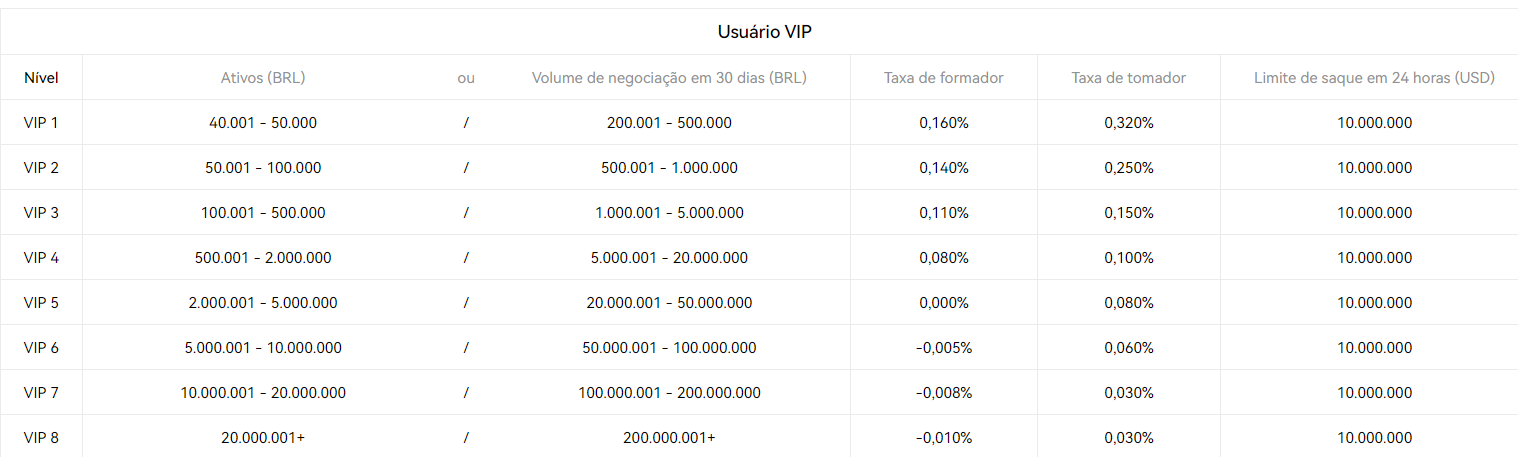Click the Taxa de formador header
This screenshot has height=457, width=1518.
(944, 77)
